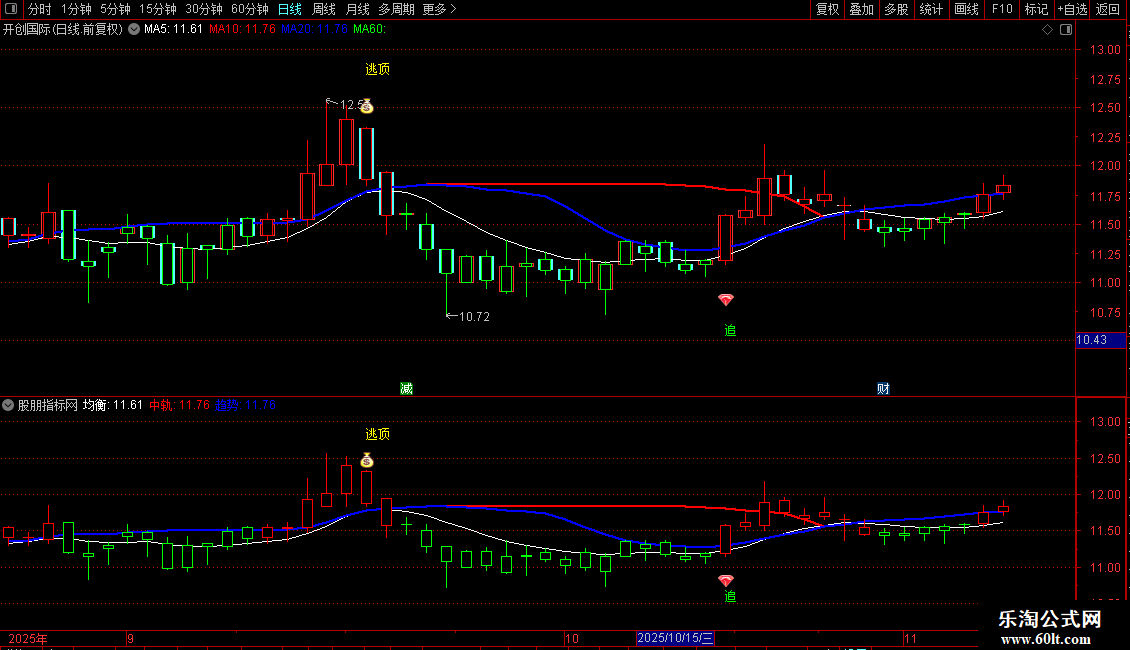
Task: Click the blue MA20: 11.76 label
Action: coord(314,30)
